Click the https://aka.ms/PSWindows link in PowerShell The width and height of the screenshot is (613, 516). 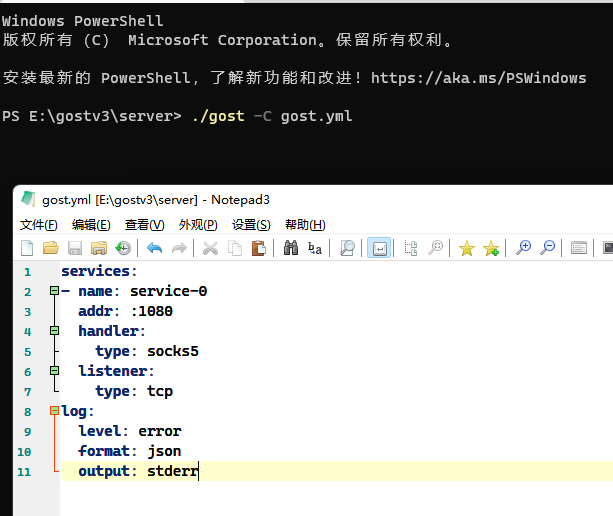[479, 78]
